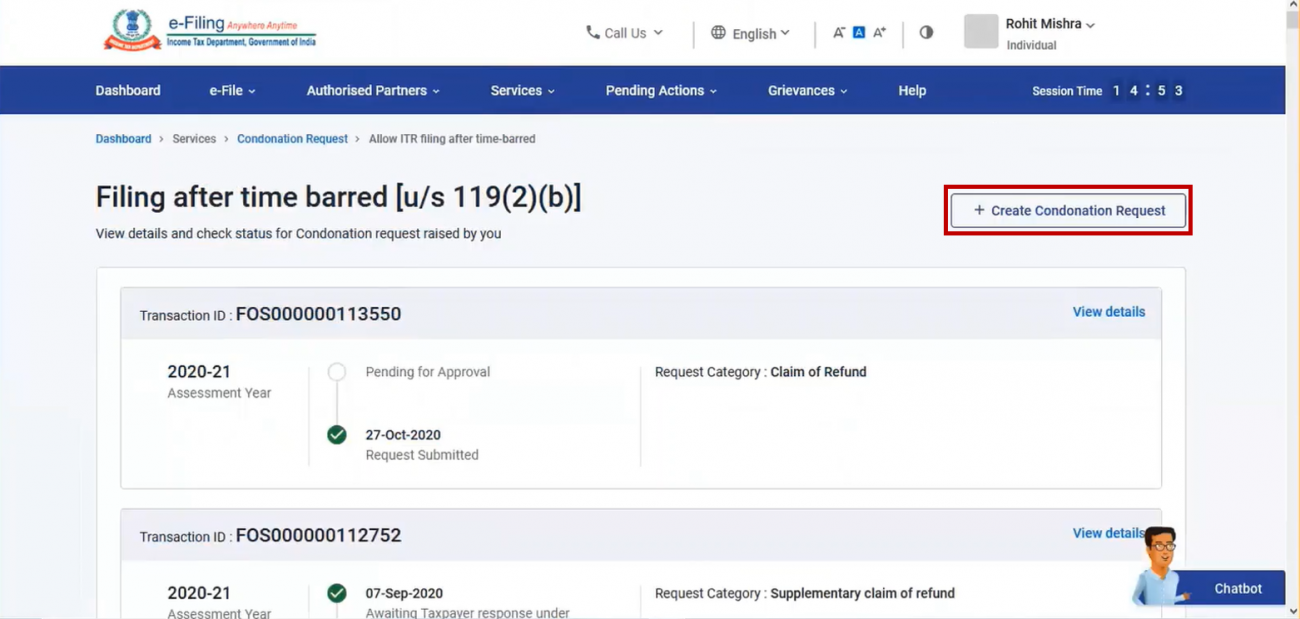Select the decrease font size icon

(839, 32)
